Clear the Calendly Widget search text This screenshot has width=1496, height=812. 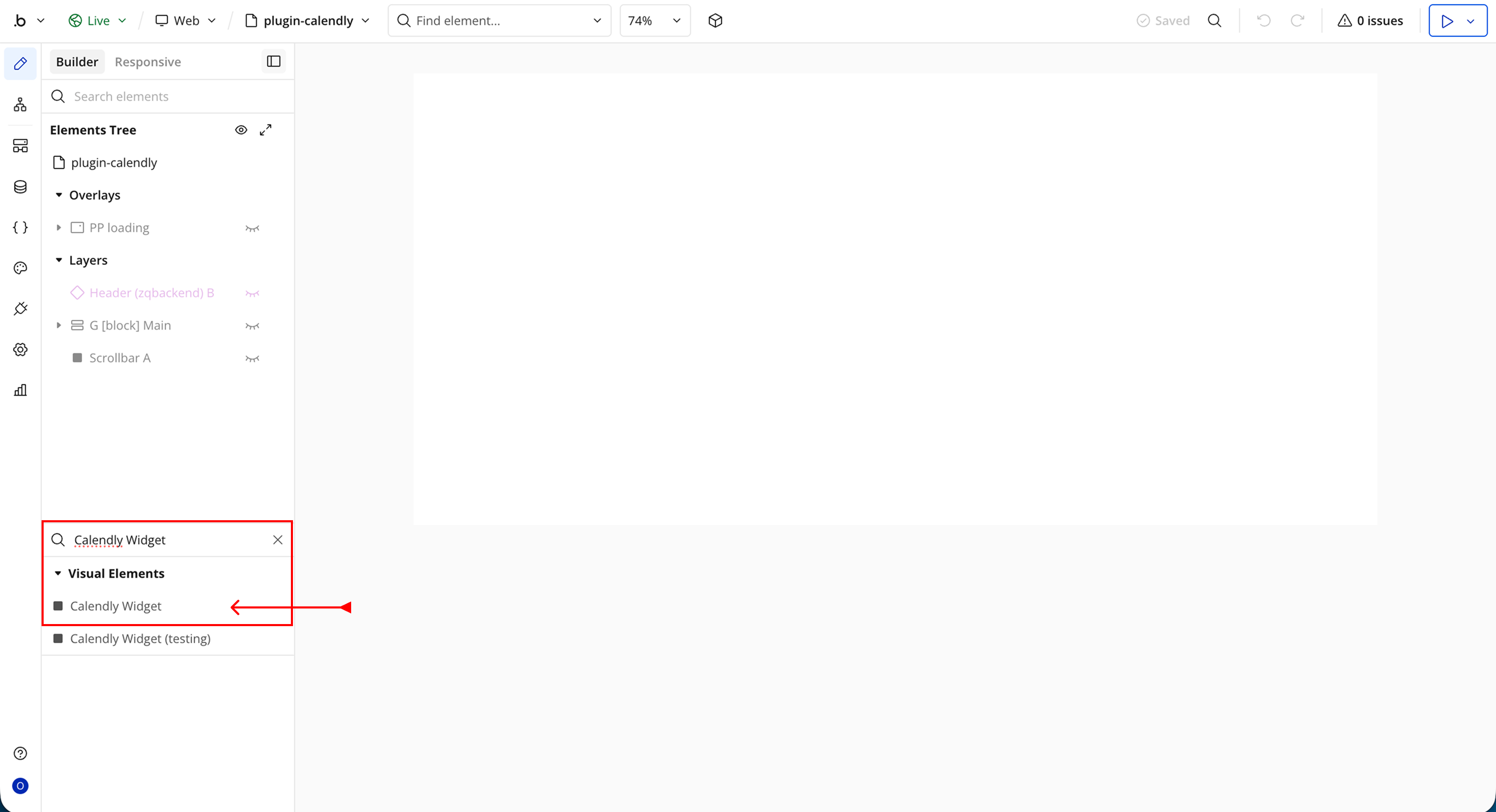(x=277, y=540)
